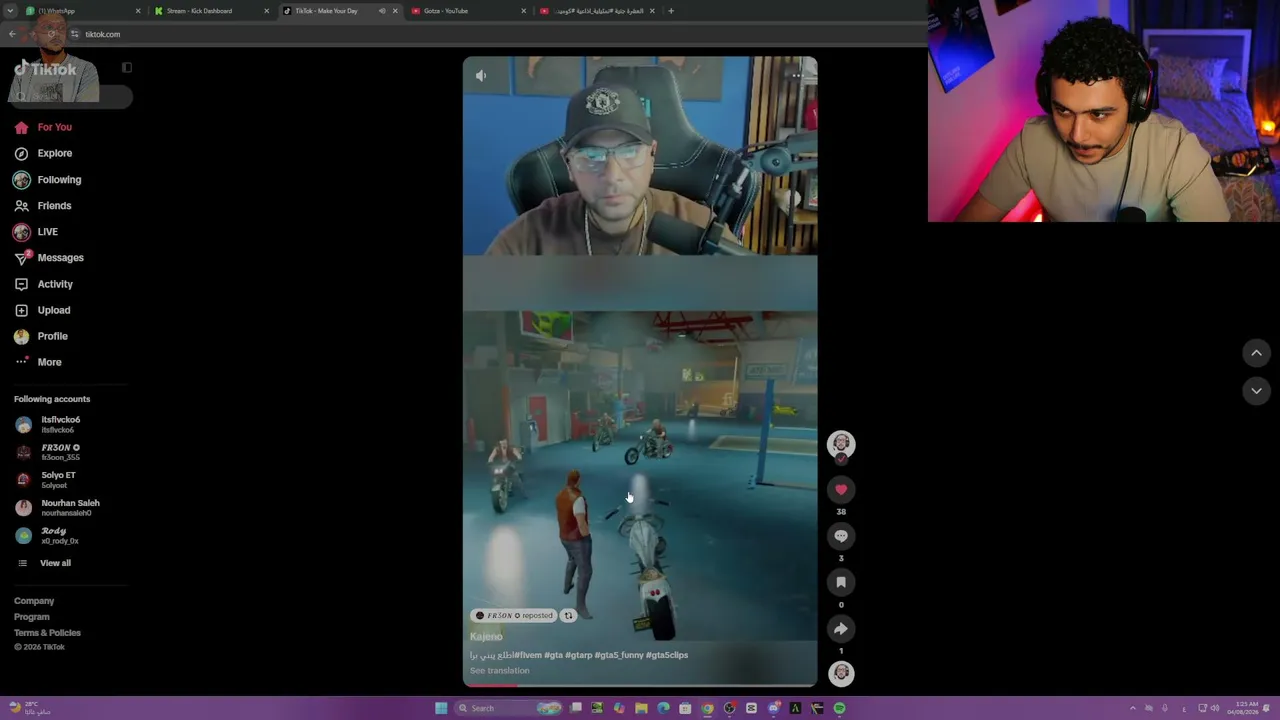The height and width of the screenshot is (720, 1280).
Task: Open CapCut from the taskbar
Action: tap(751, 708)
